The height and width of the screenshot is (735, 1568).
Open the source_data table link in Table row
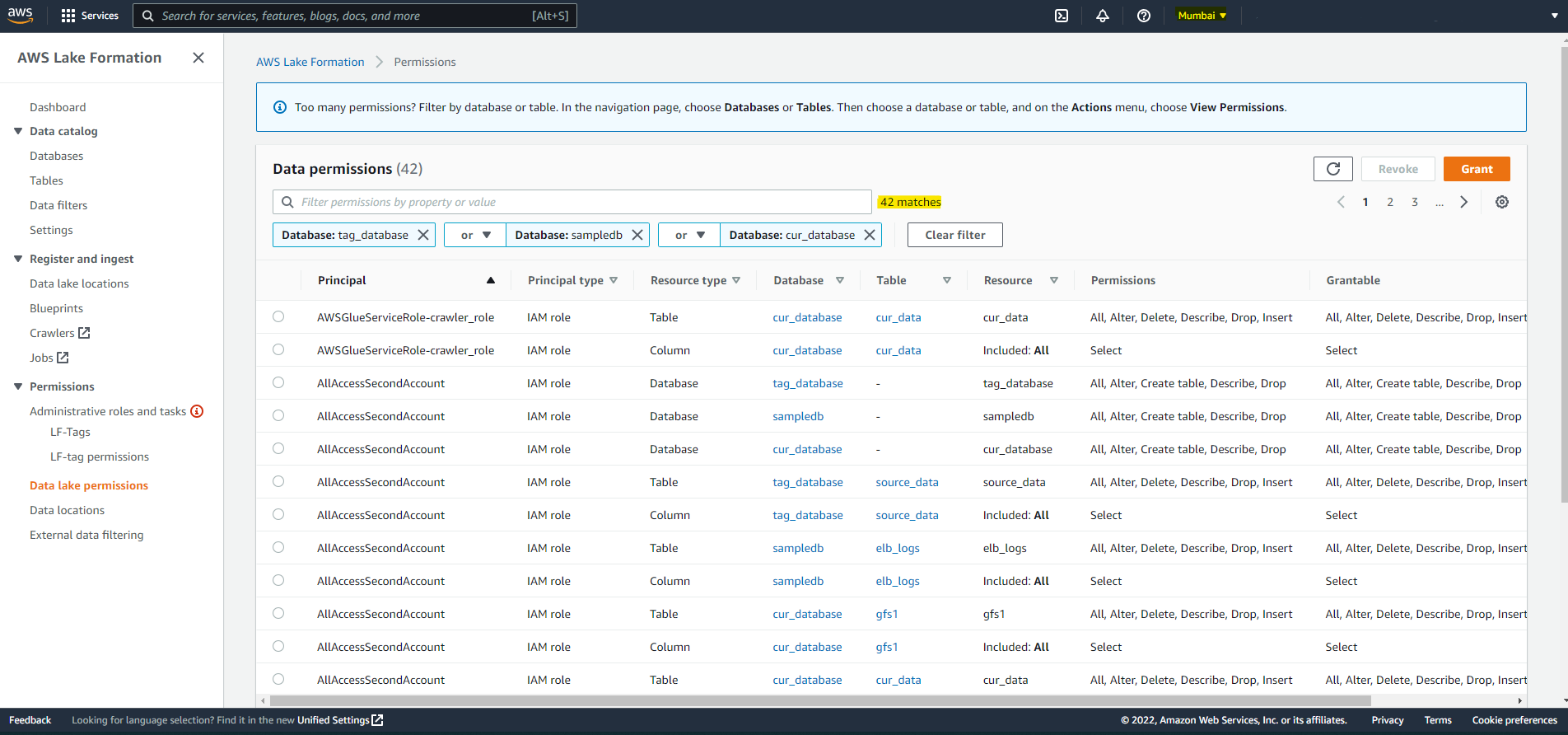pyautogui.click(x=907, y=482)
